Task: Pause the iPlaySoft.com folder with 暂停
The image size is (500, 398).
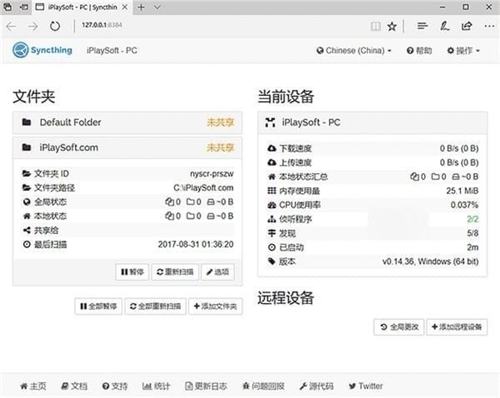Action: pyautogui.click(x=132, y=272)
